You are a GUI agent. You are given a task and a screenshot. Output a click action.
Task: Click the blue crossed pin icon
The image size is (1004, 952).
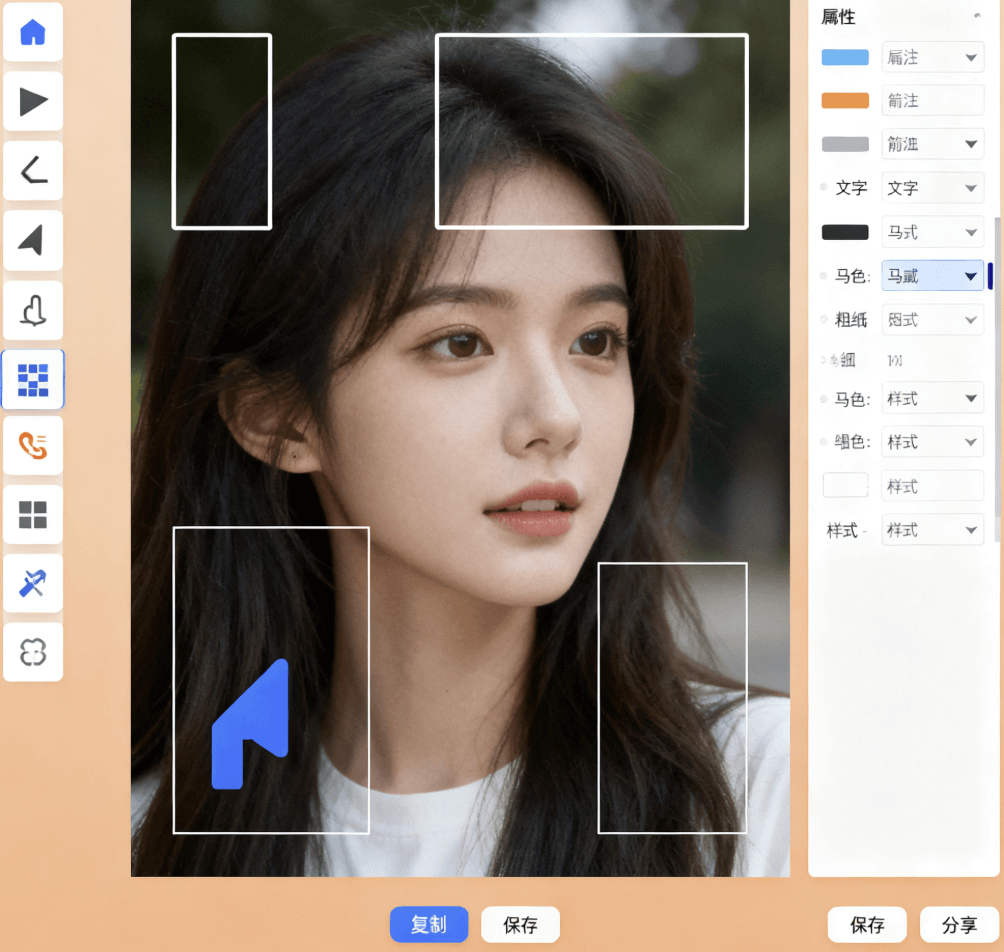(33, 583)
